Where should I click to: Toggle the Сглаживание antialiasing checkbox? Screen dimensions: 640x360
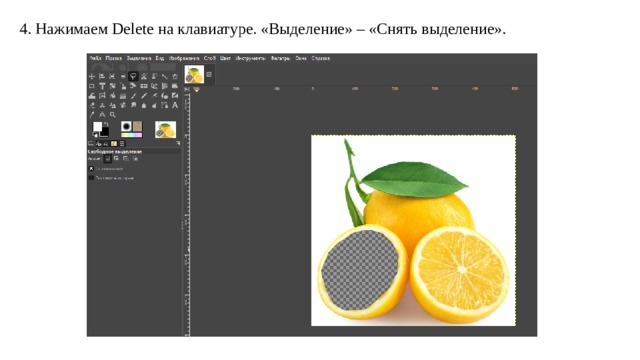tap(91, 169)
